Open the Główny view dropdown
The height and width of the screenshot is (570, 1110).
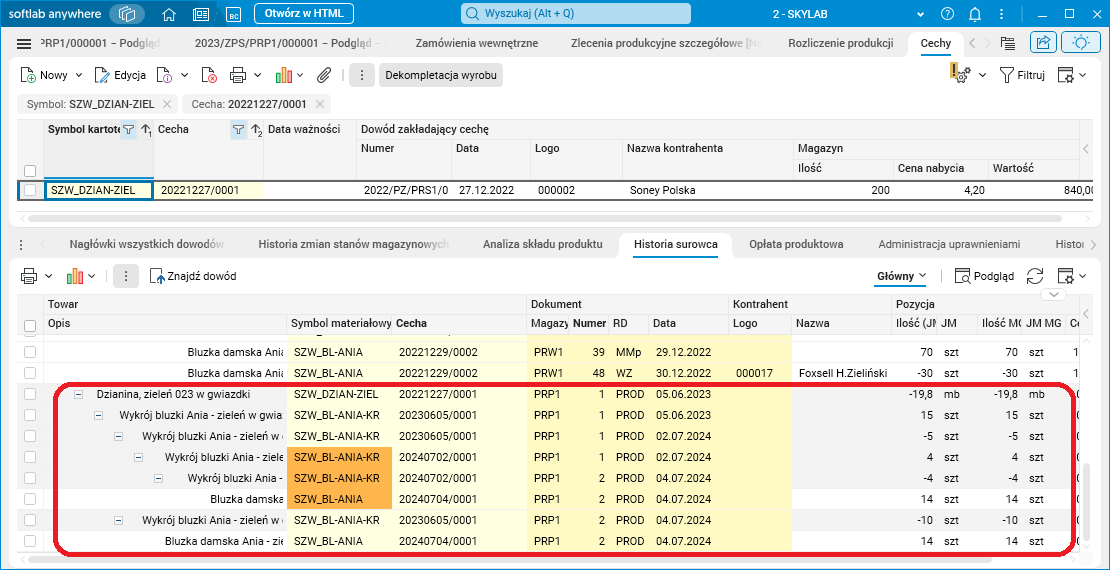pyautogui.click(x=901, y=276)
